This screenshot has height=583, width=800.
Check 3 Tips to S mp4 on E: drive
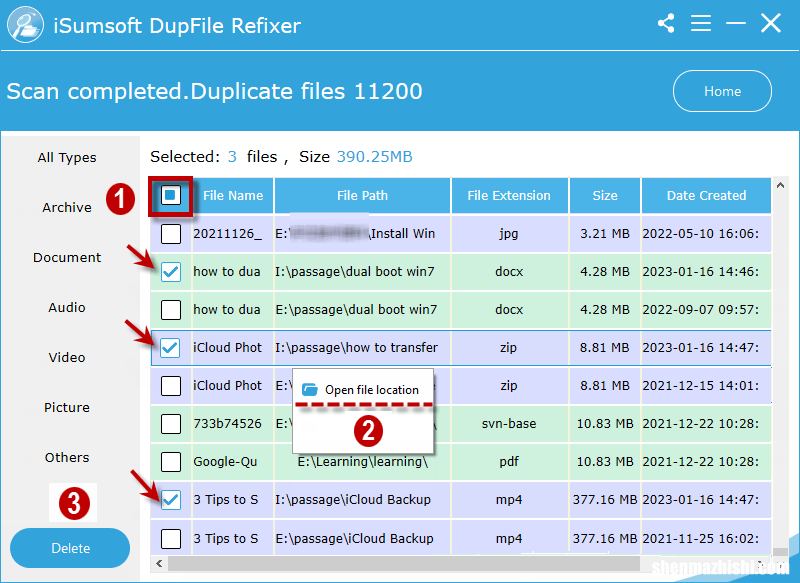point(171,539)
